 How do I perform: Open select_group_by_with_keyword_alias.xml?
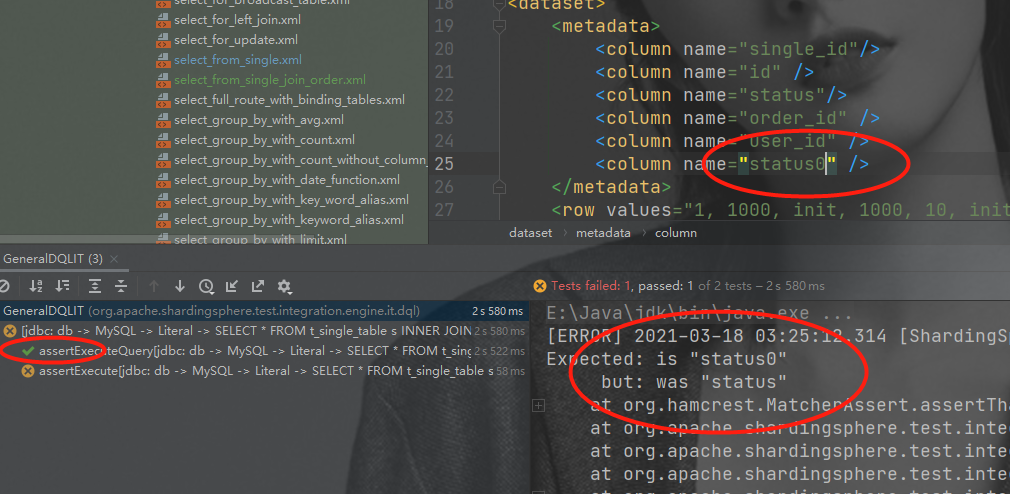pos(289,220)
